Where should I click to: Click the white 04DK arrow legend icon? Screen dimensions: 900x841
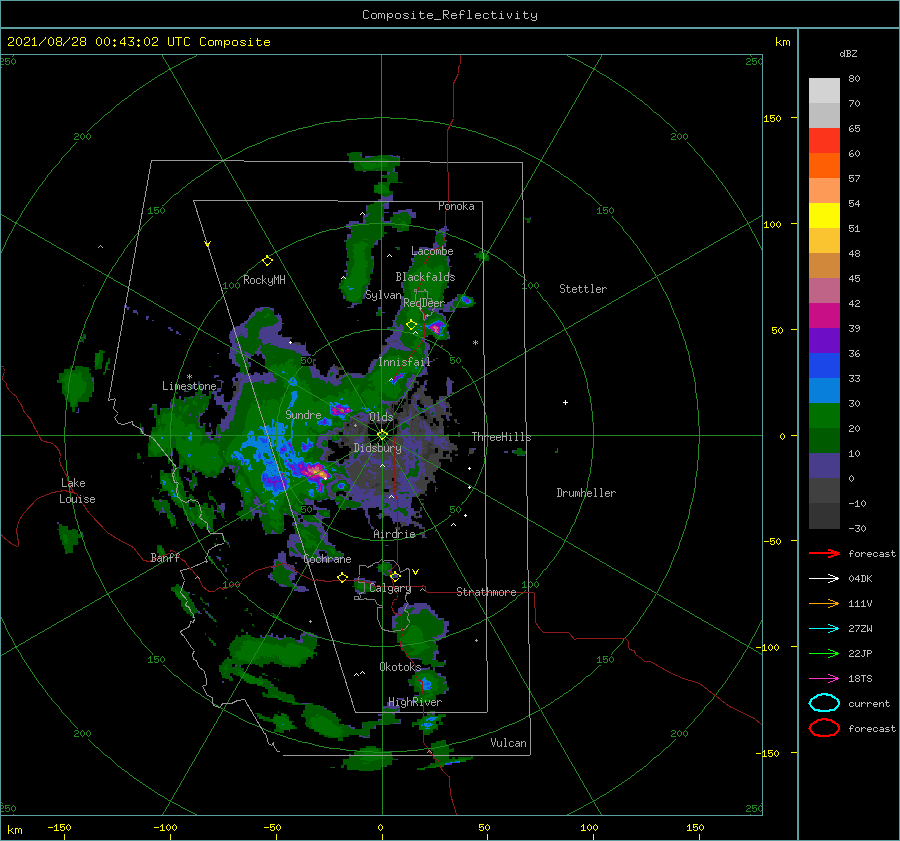(x=824, y=578)
